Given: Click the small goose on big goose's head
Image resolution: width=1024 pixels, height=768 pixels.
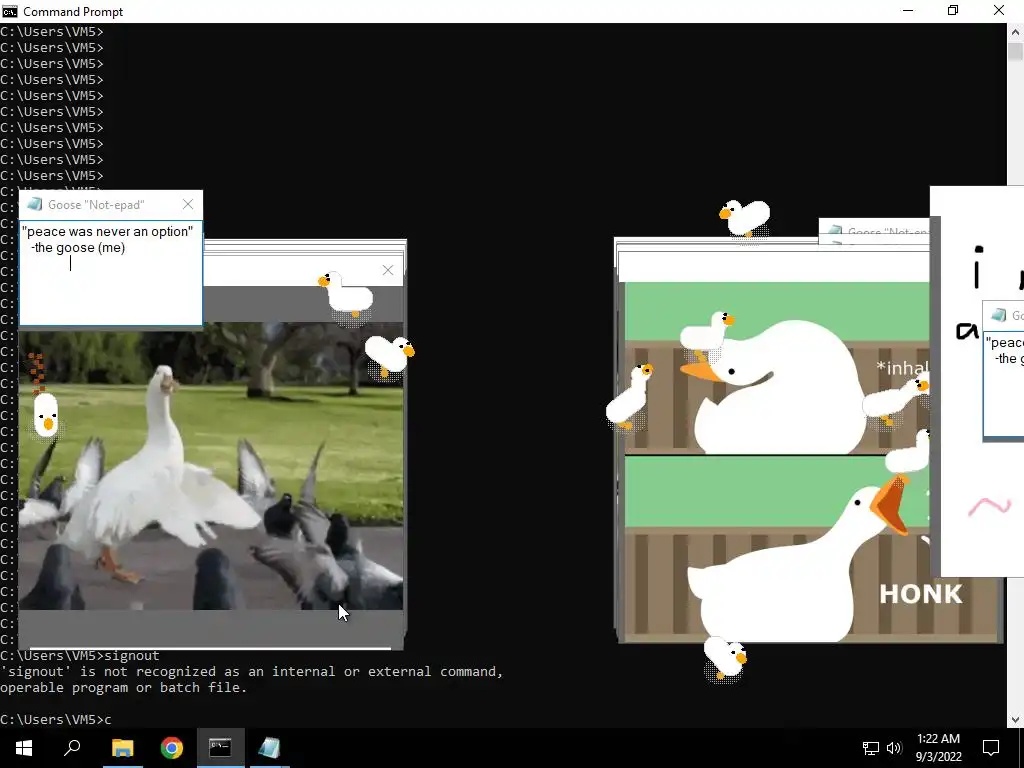Looking at the screenshot, I should pos(707,334).
